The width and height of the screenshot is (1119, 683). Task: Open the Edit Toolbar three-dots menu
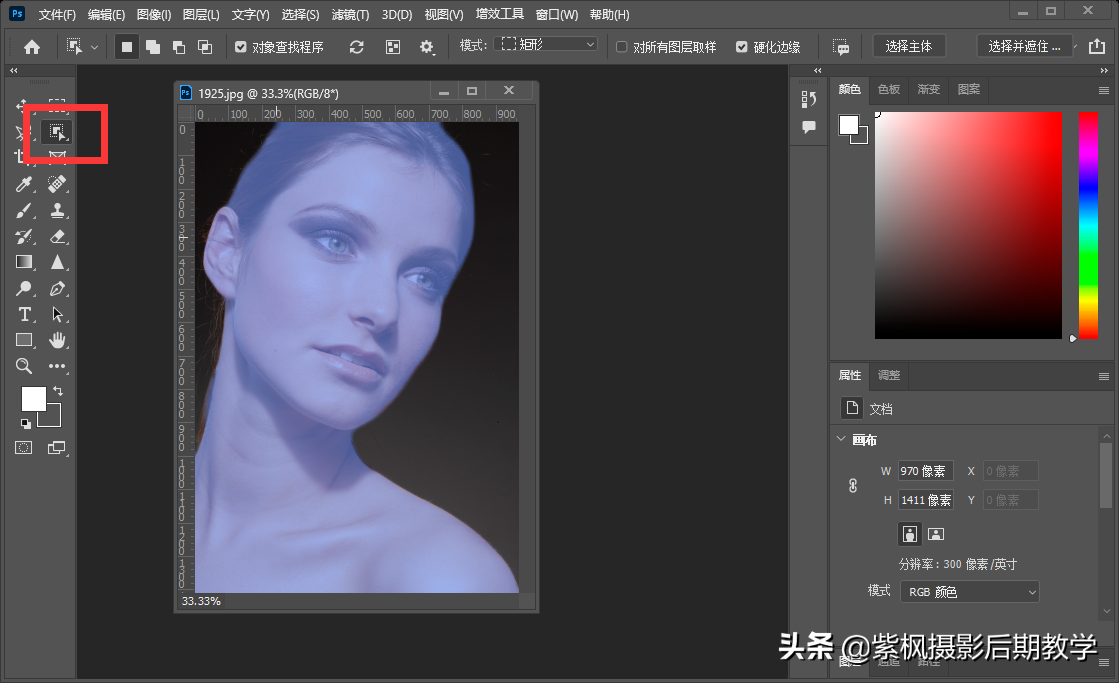(x=57, y=366)
